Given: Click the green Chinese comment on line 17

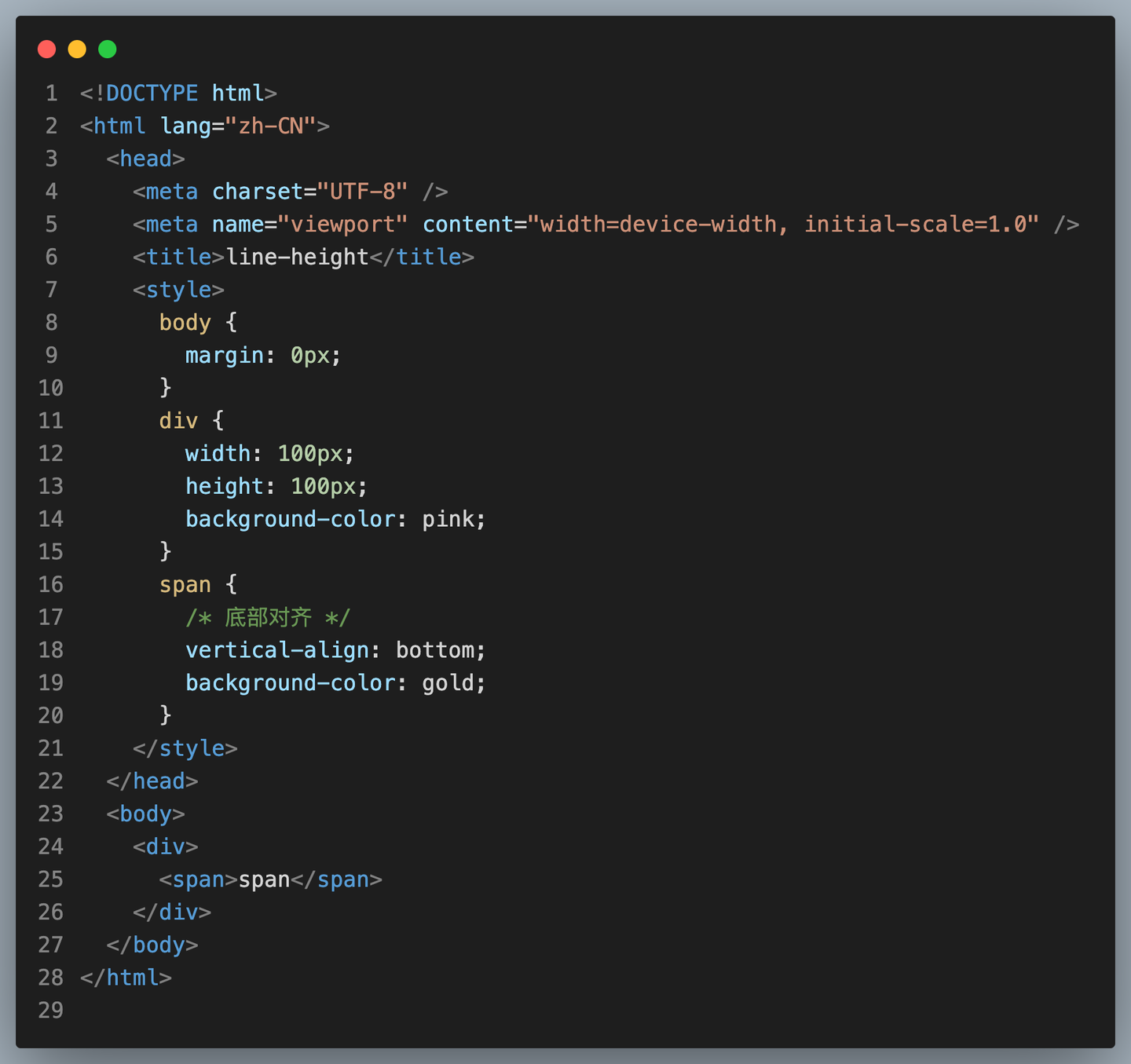Looking at the screenshot, I should click(268, 617).
